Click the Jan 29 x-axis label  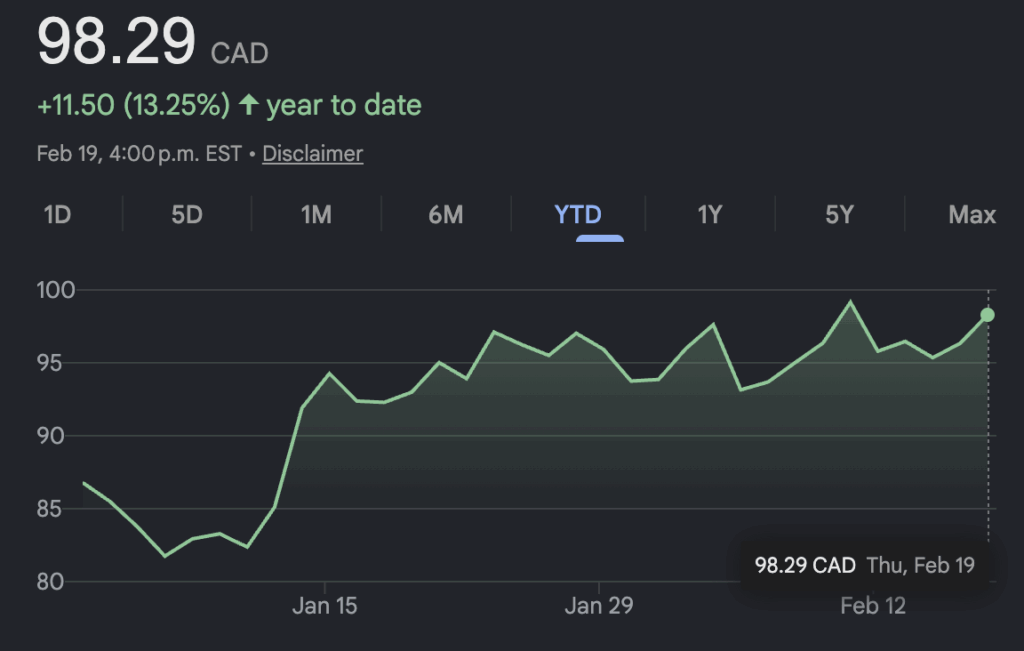point(598,606)
